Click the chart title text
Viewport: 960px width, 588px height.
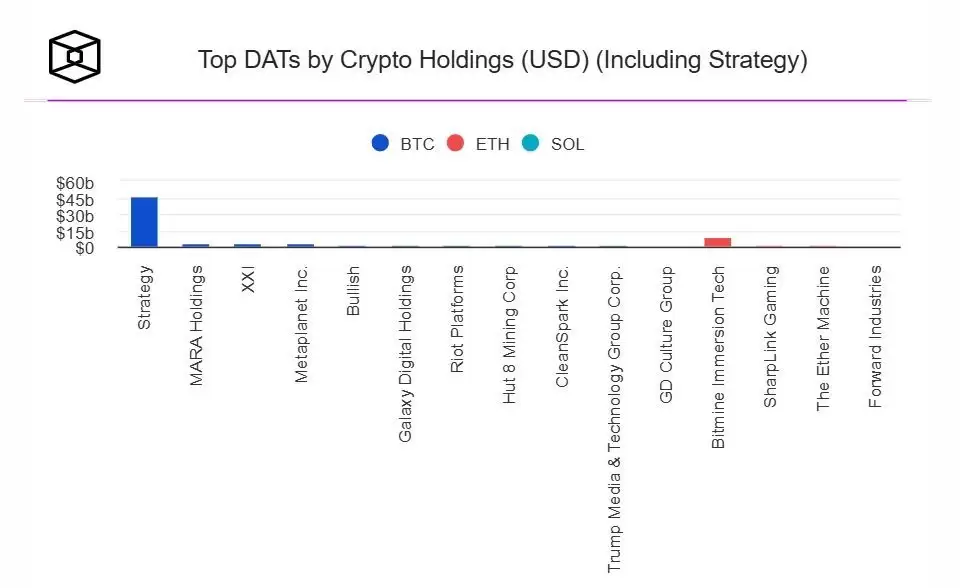coord(503,60)
